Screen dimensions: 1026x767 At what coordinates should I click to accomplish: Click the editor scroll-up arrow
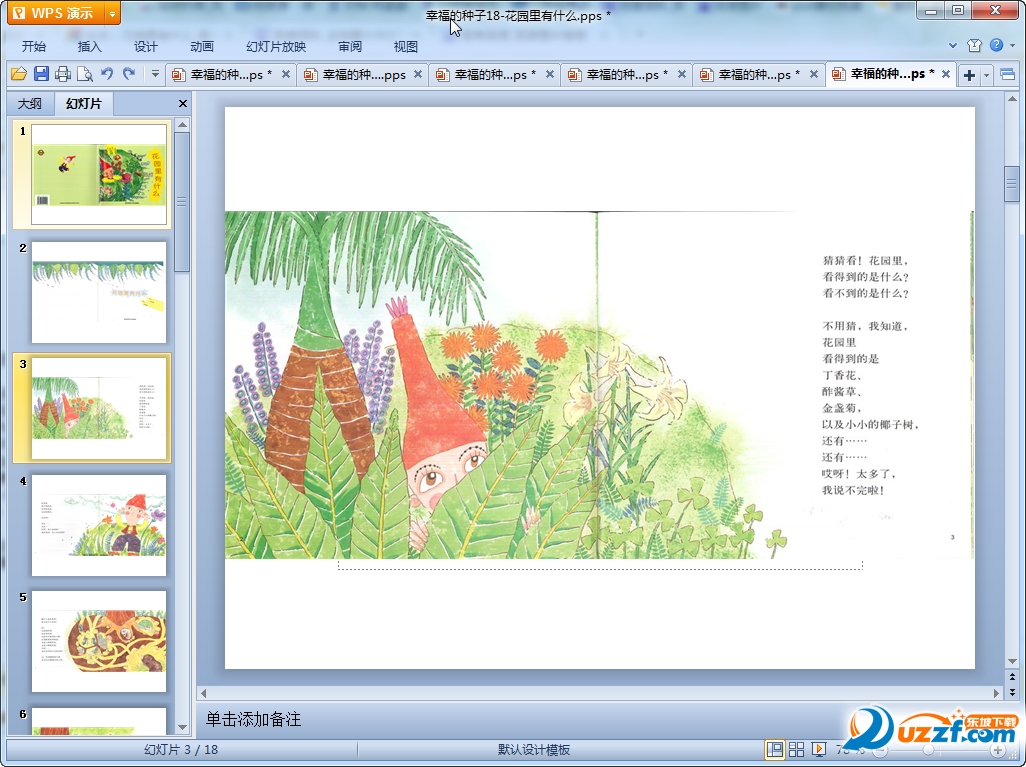tap(1012, 99)
